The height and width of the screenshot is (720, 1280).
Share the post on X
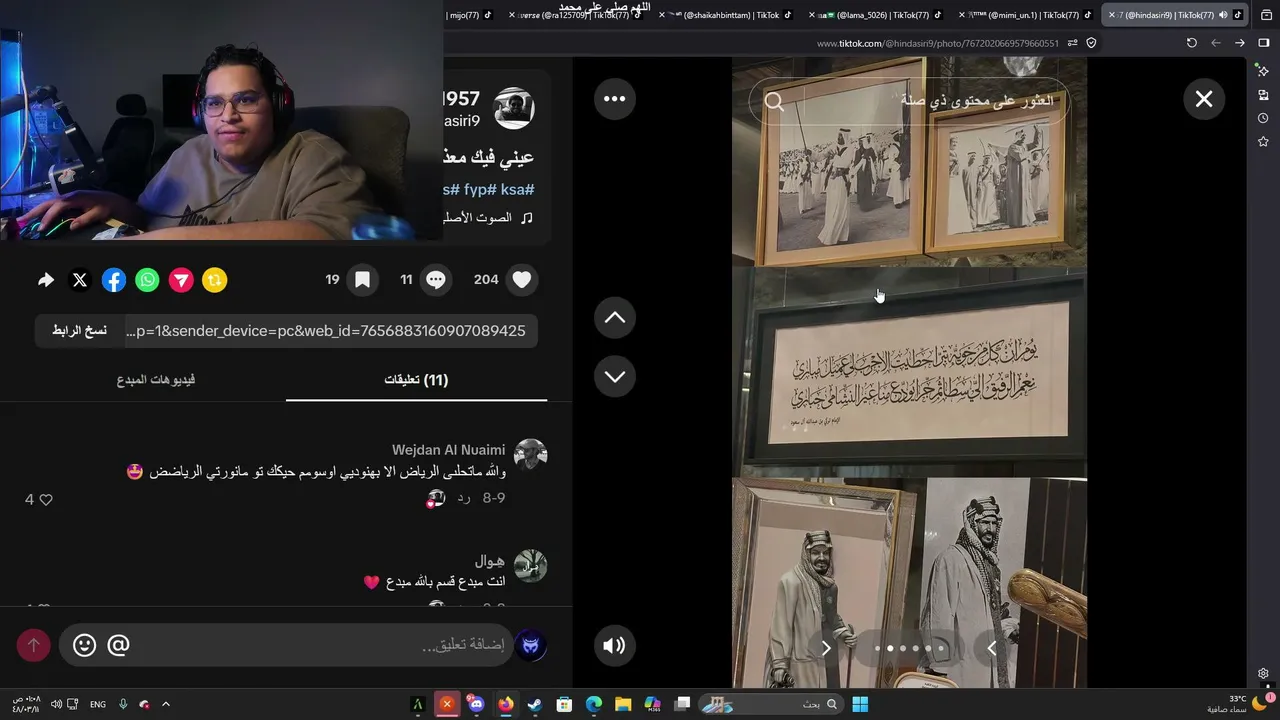(80, 280)
